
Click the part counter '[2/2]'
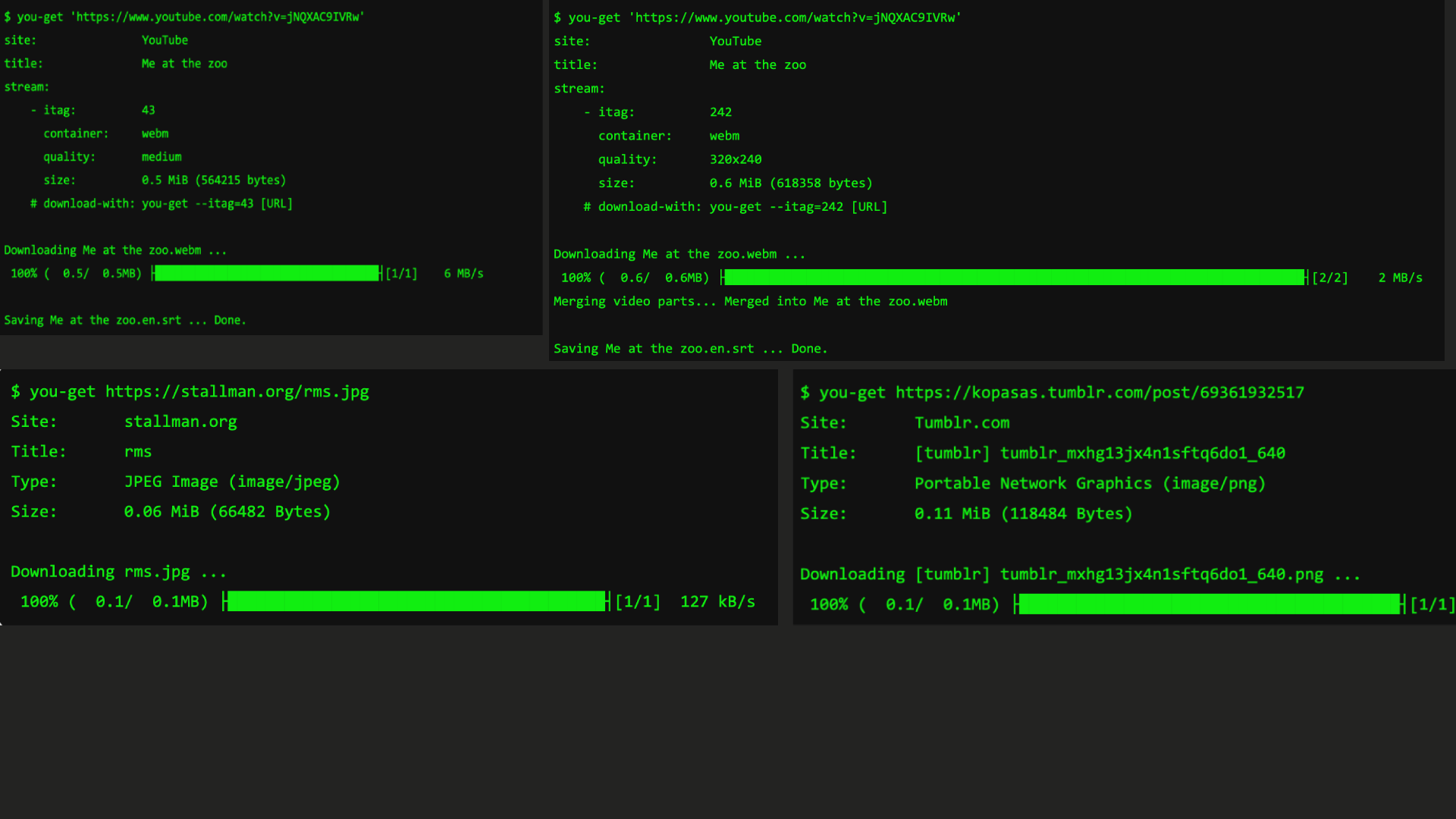click(x=1330, y=278)
